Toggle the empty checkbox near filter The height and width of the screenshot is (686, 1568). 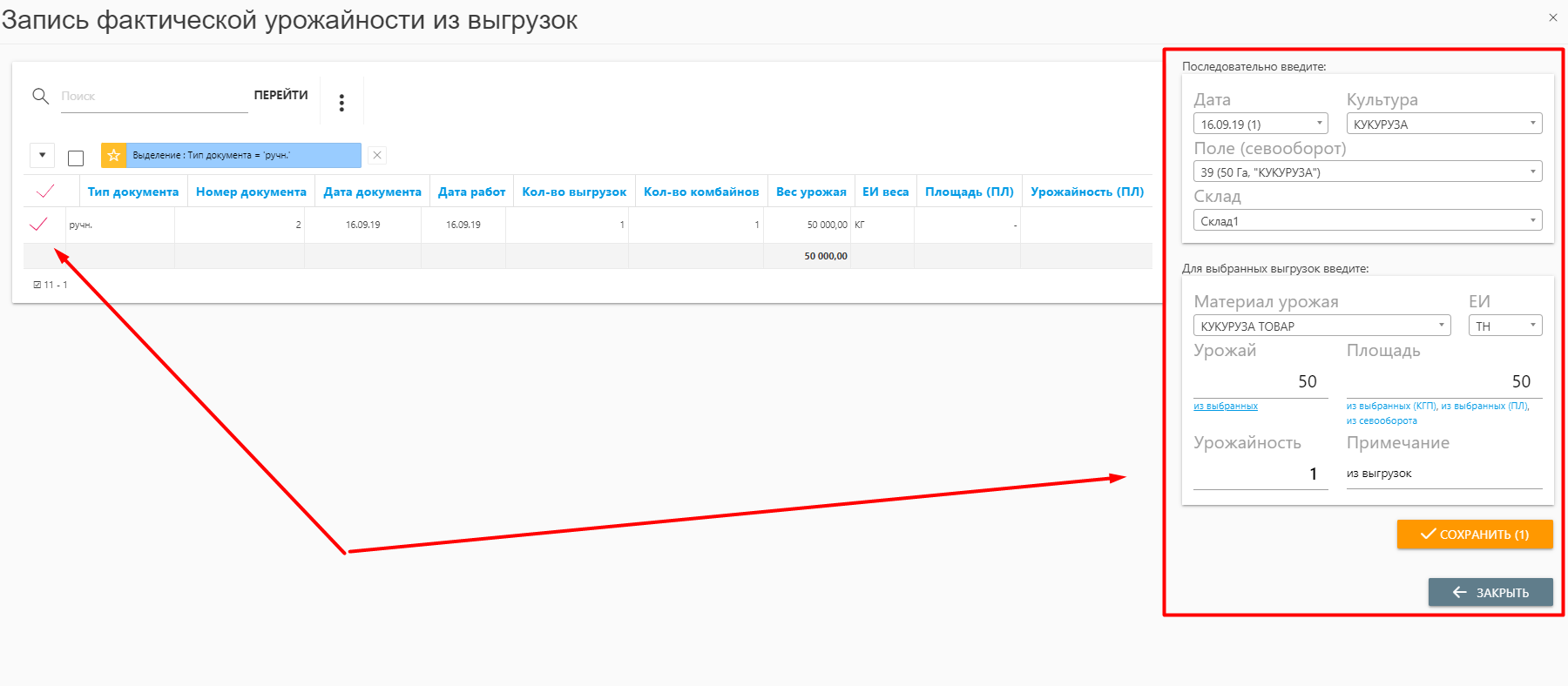click(76, 158)
